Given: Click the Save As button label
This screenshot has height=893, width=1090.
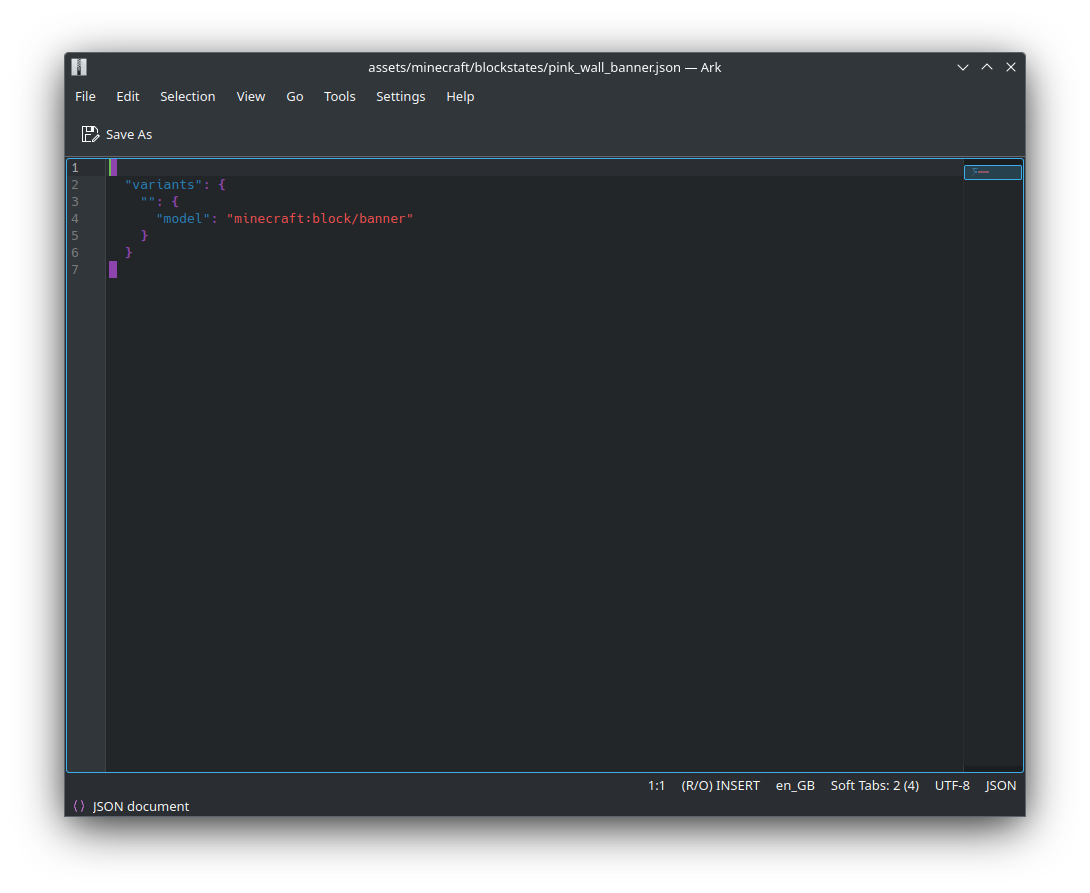Looking at the screenshot, I should 129,135.
